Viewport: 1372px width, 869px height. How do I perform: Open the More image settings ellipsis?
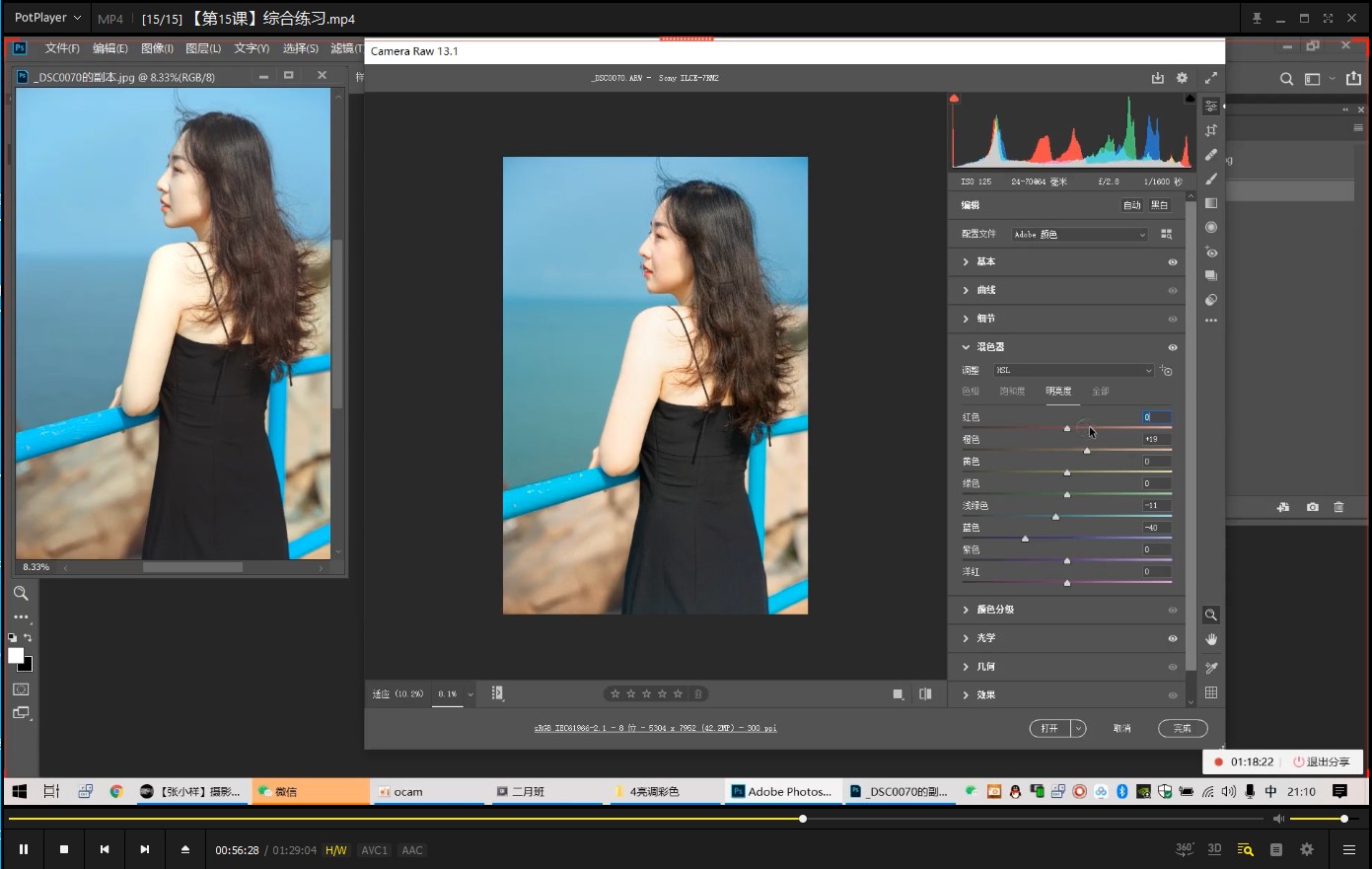tap(1211, 321)
